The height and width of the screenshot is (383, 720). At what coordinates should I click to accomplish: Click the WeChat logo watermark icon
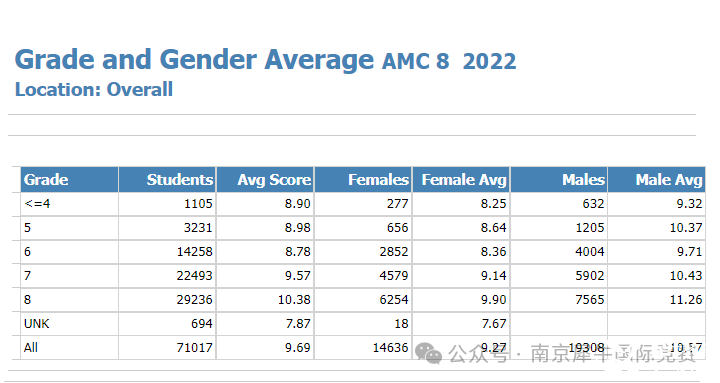[428, 353]
